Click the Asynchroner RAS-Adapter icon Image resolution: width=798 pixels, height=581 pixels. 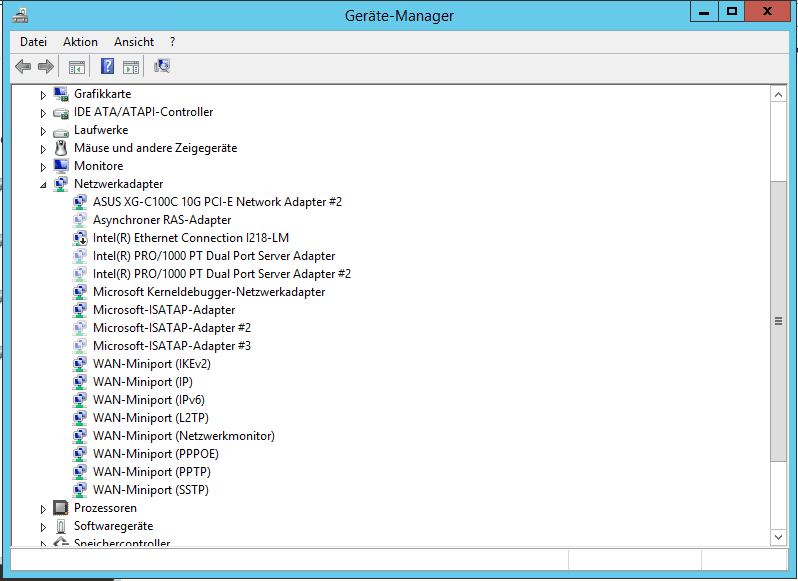pos(80,220)
